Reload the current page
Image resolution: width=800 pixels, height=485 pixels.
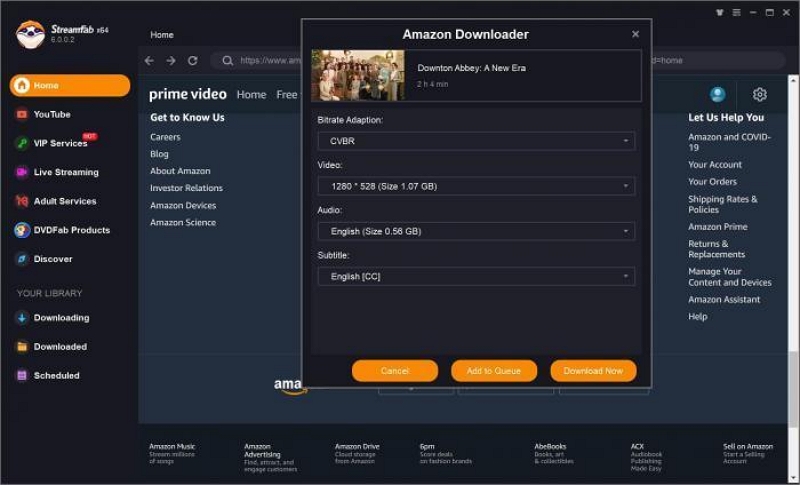(192, 61)
